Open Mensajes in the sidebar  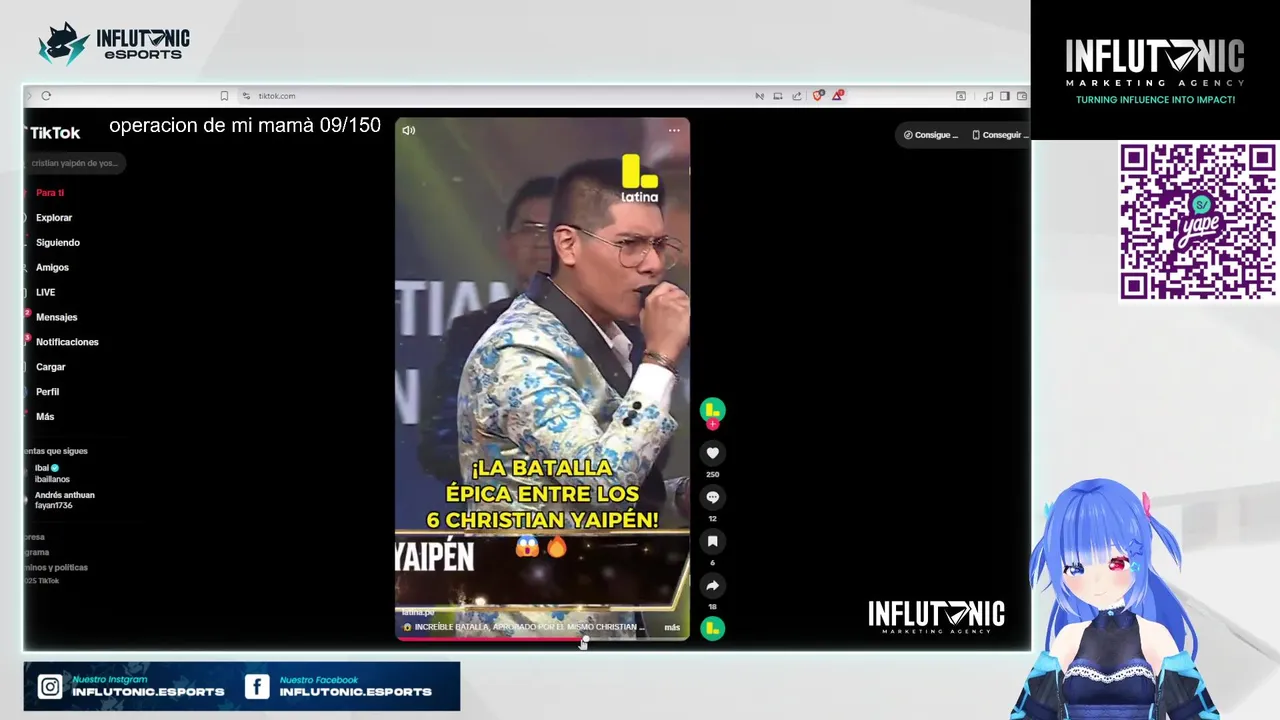56,317
